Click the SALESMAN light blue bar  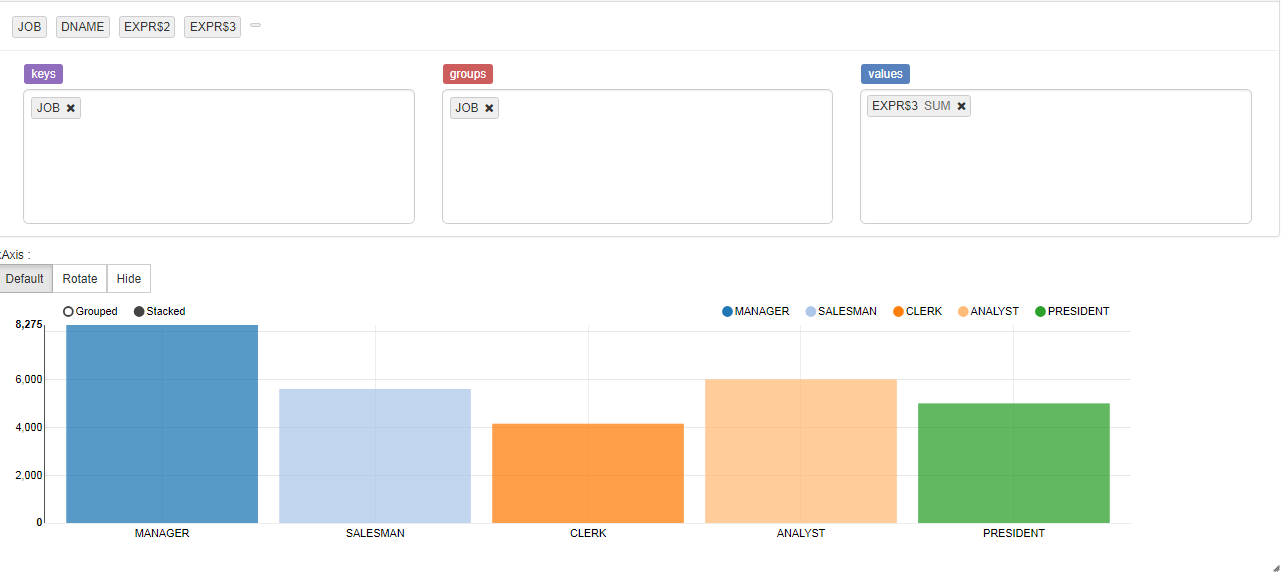tap(375, 456)
